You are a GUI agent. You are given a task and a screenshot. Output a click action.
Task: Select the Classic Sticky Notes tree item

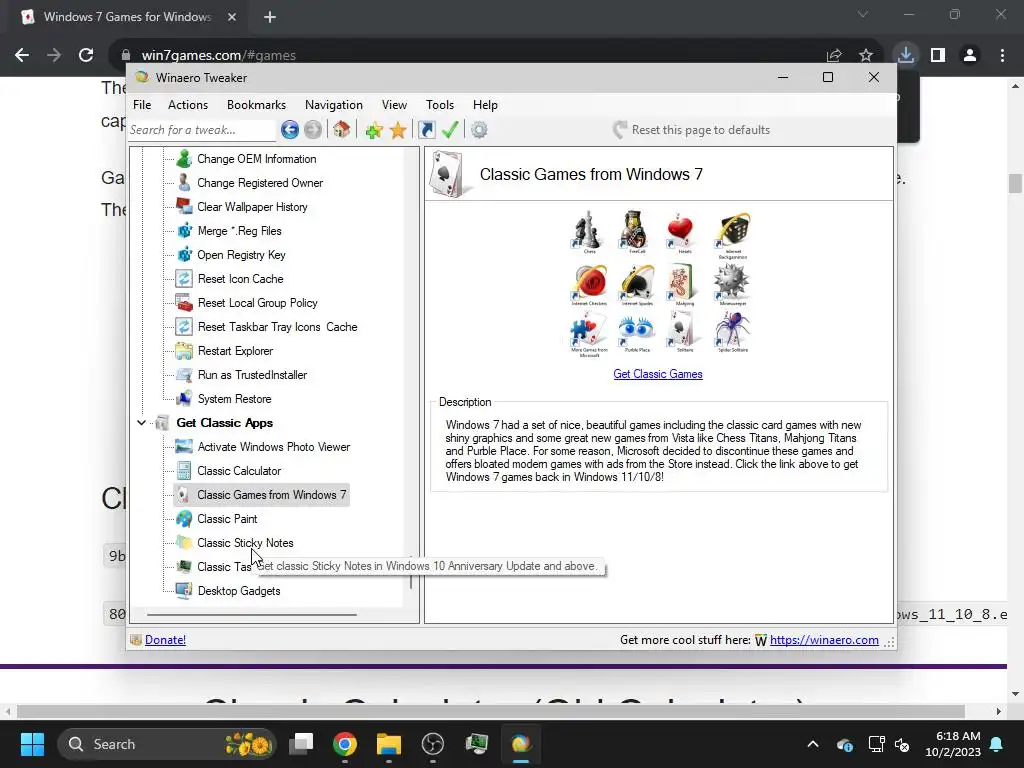[x=245, y=543]
